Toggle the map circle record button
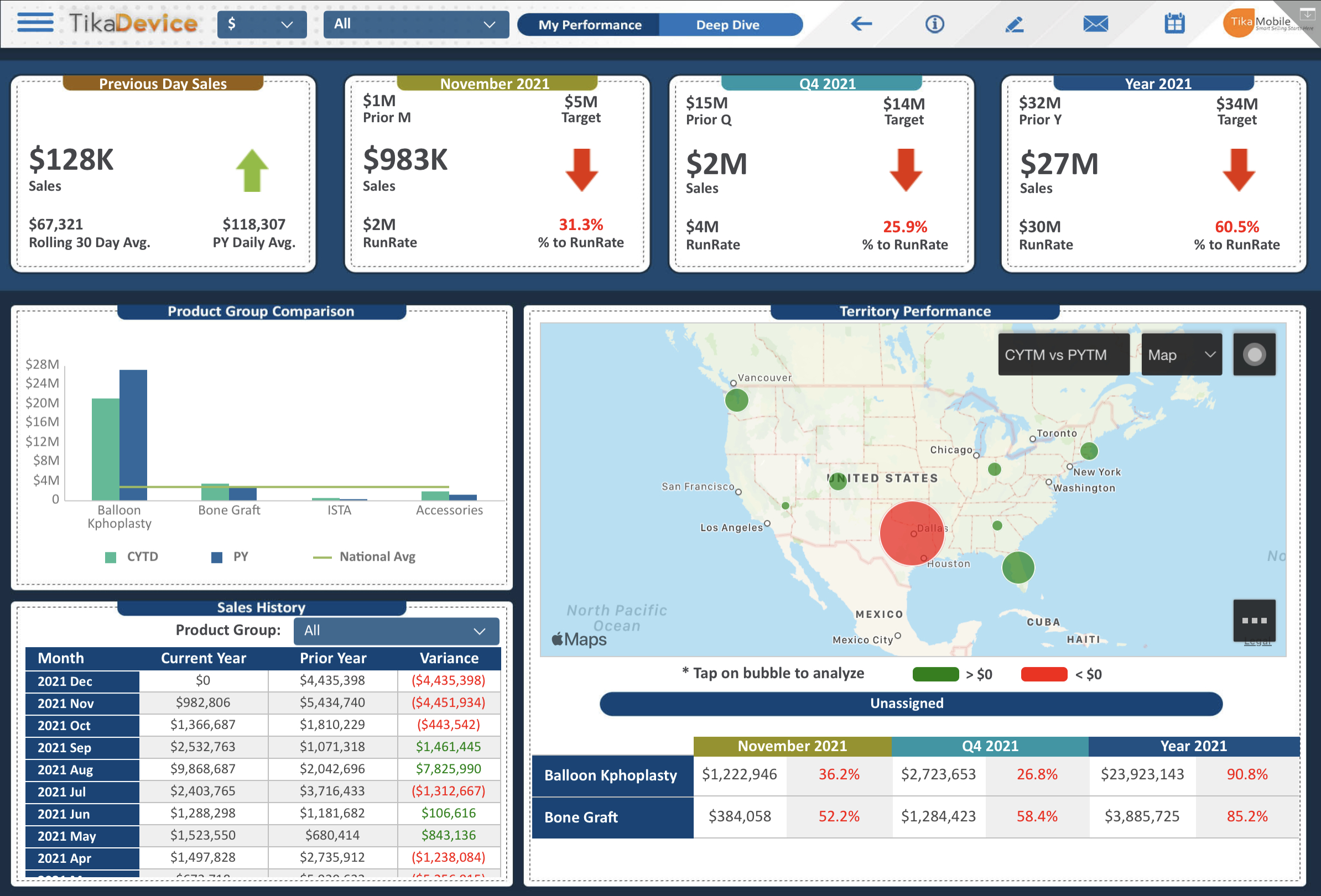Viewport: 1321px width, 896px height. coord(1254,355)
